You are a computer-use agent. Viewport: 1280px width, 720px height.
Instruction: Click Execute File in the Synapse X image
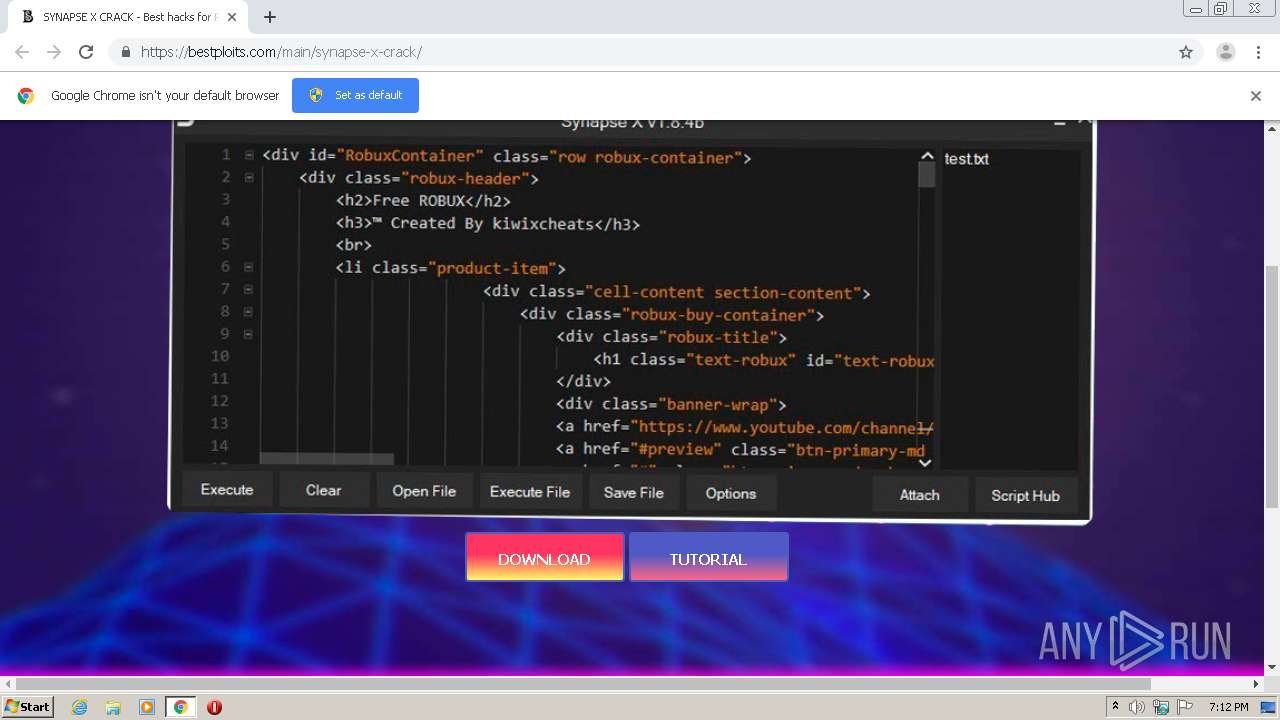click(530, 492)
